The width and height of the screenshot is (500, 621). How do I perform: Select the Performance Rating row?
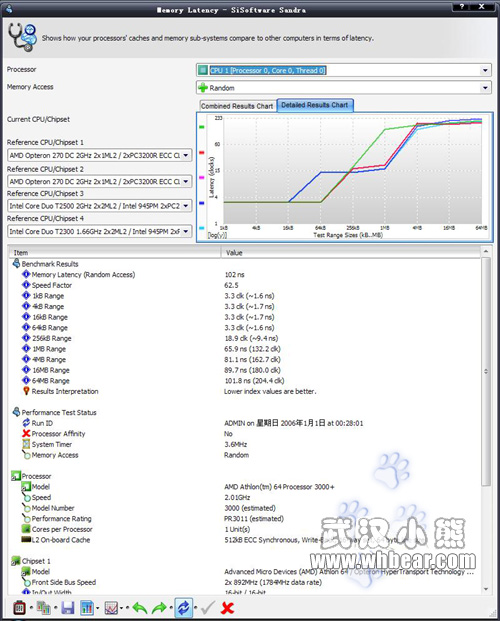pyautogui.click(x=244, y=518)
